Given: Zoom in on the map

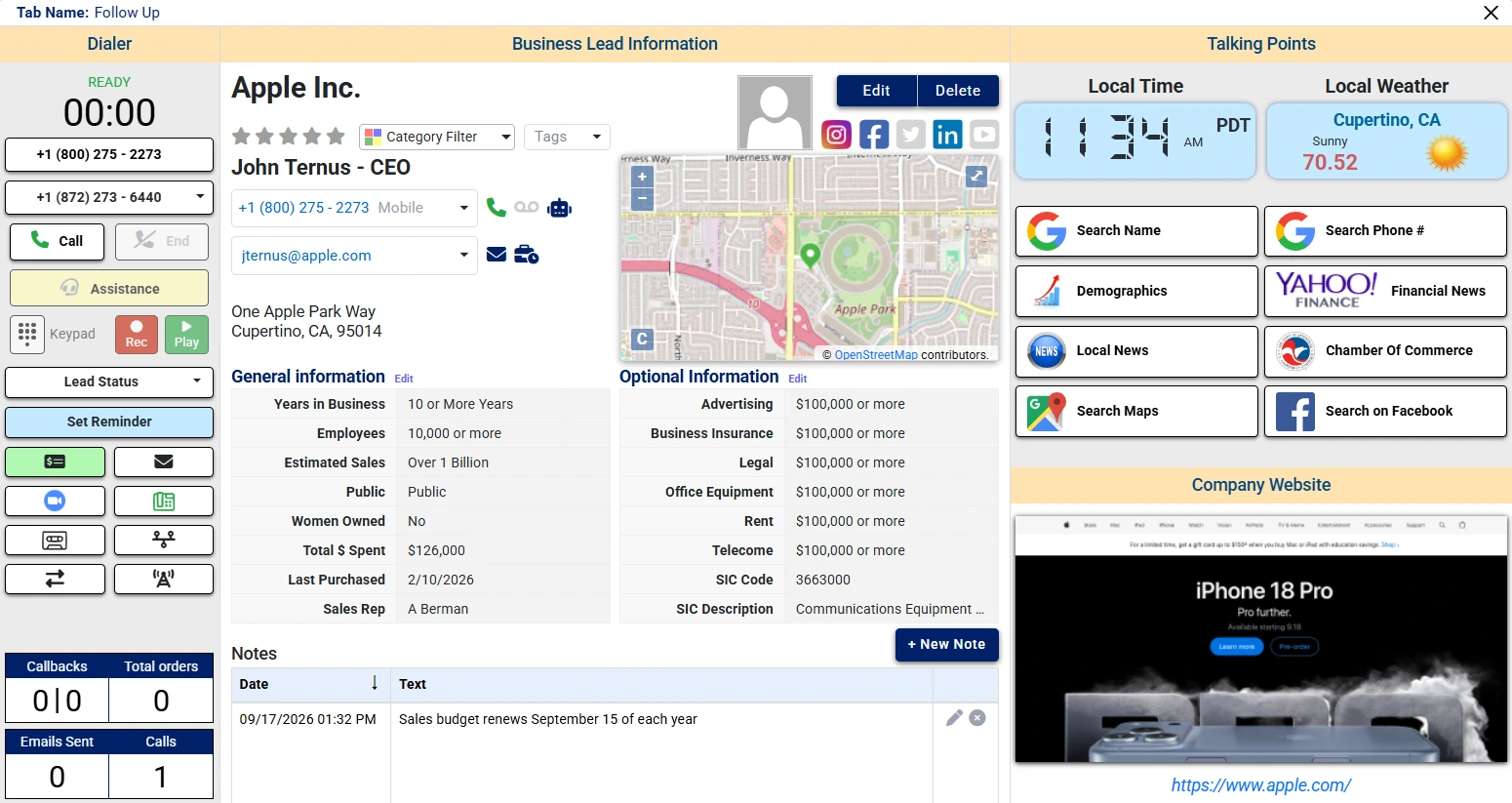Looking at the screenshot, I should coord(642,178).
